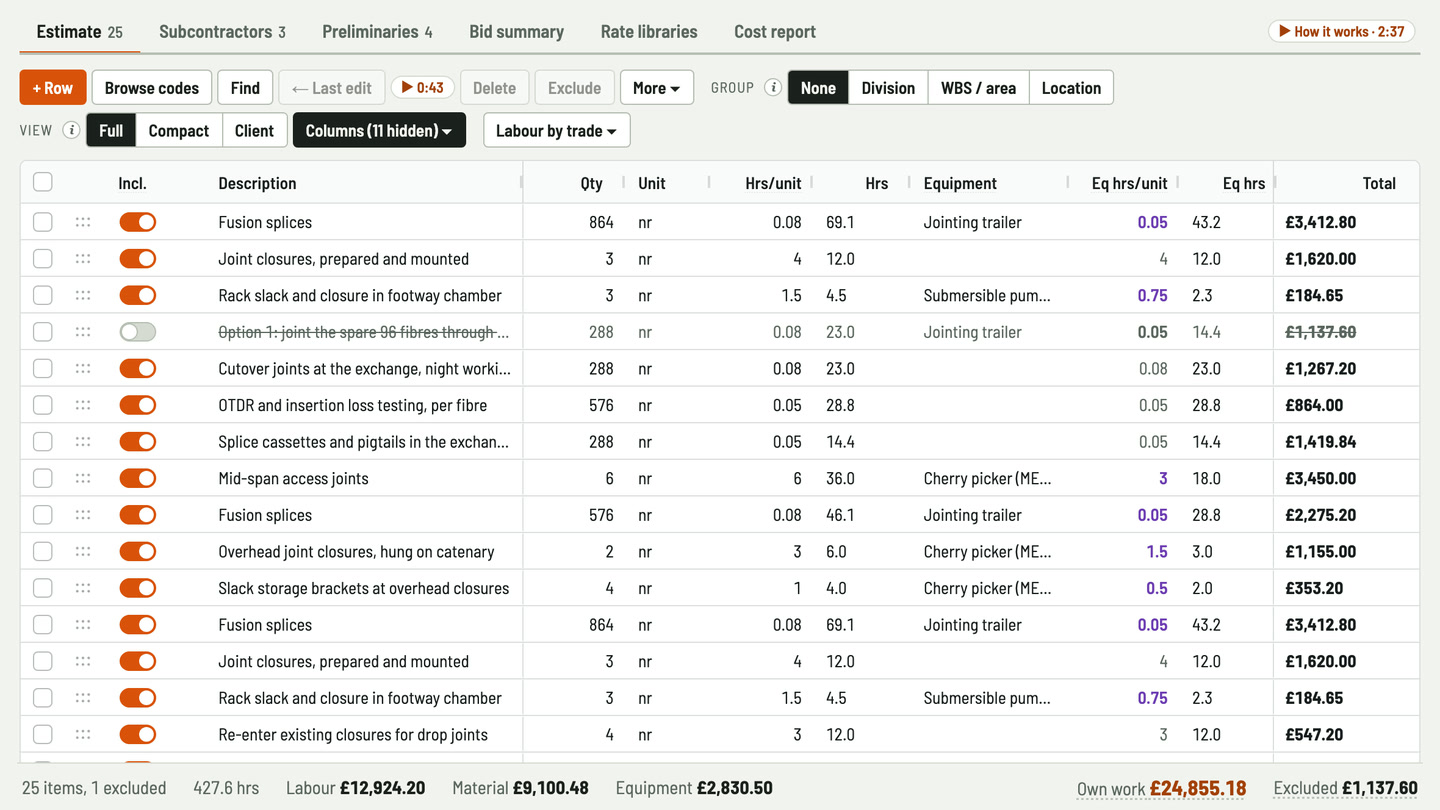Switch to the Subcontractors tab
The image size is (1440, 810).
(x=222, y=32)
